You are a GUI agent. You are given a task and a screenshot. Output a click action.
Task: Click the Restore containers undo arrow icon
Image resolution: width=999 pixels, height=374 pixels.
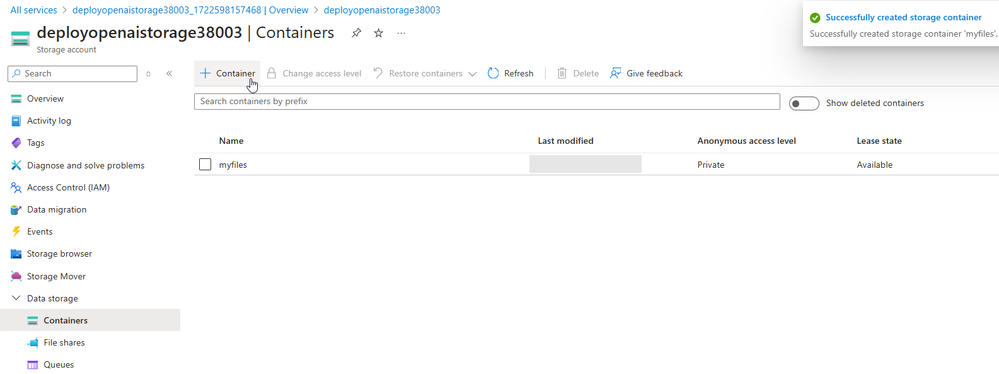(x=378, y=73)
